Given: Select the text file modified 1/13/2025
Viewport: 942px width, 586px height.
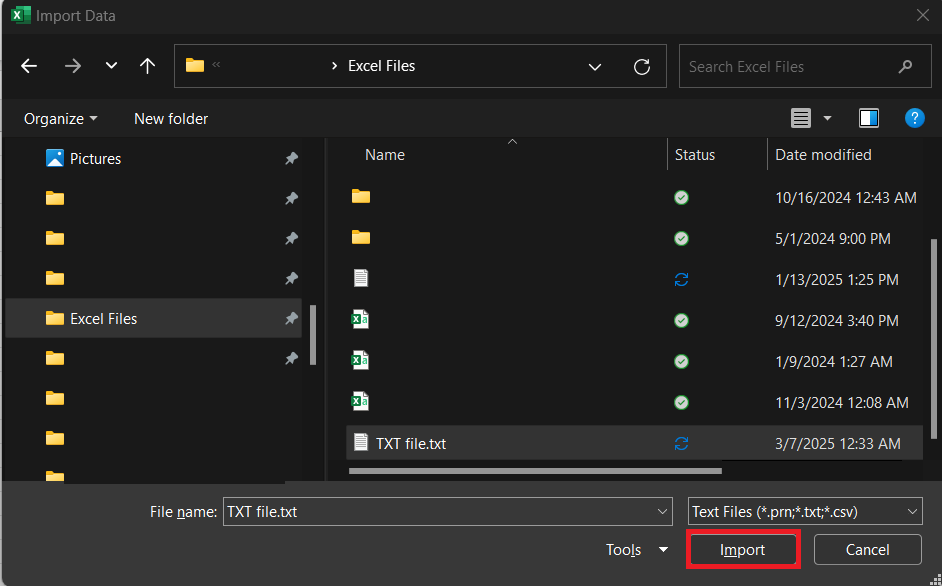Looking at the screenshot, I should [x=634, y=279].
